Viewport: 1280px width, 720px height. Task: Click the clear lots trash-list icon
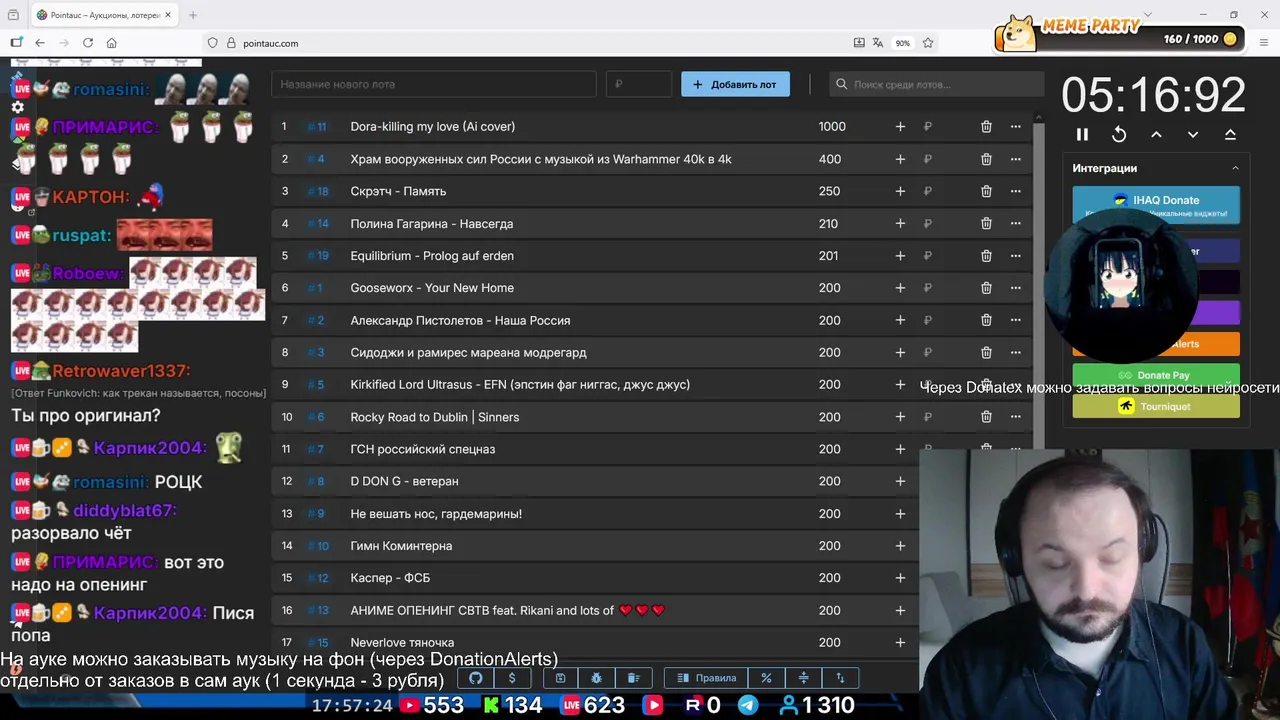pyautogui.click(x=633, y=678)
